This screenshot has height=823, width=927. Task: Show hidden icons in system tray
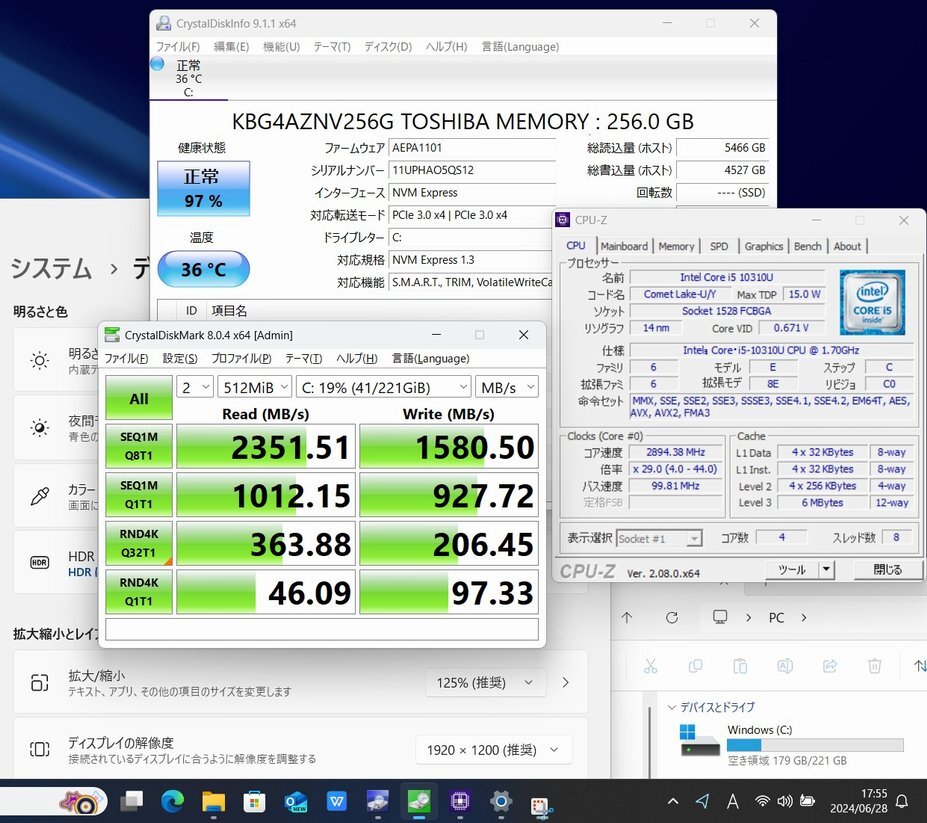(673, 802)
